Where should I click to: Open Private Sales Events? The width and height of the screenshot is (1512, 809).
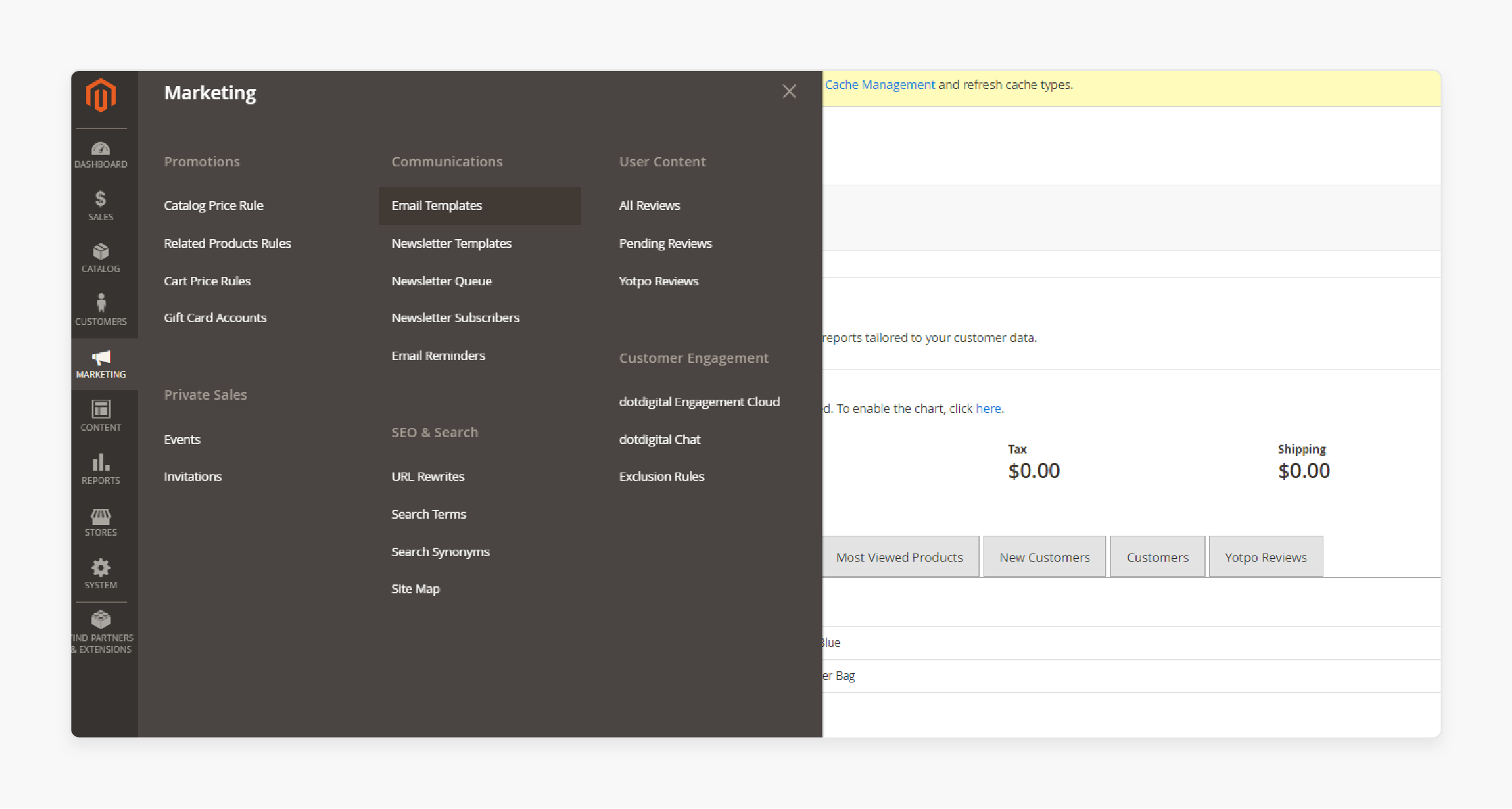coord(182,440)
